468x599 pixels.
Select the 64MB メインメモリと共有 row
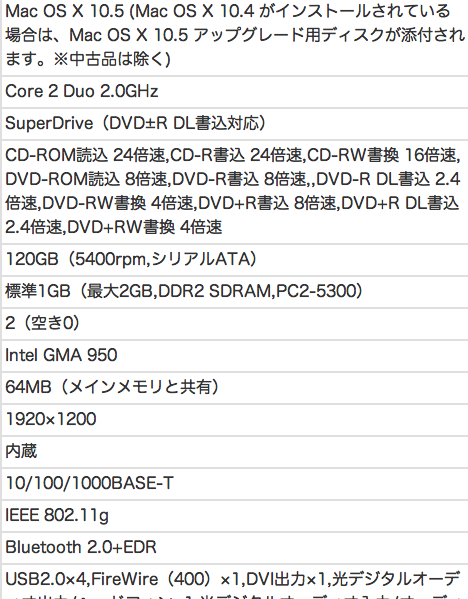[235, 388]
